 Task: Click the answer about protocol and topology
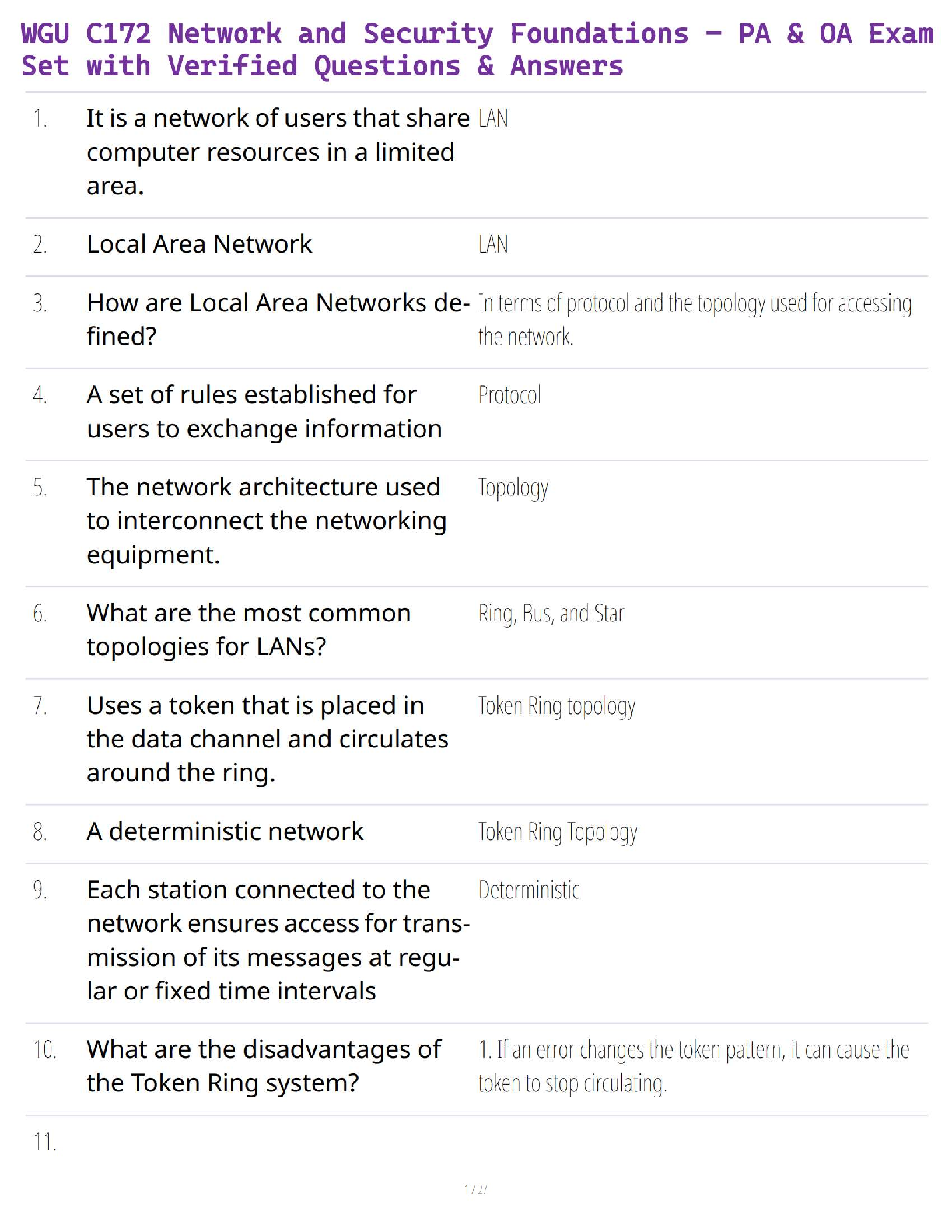[694, 320]
